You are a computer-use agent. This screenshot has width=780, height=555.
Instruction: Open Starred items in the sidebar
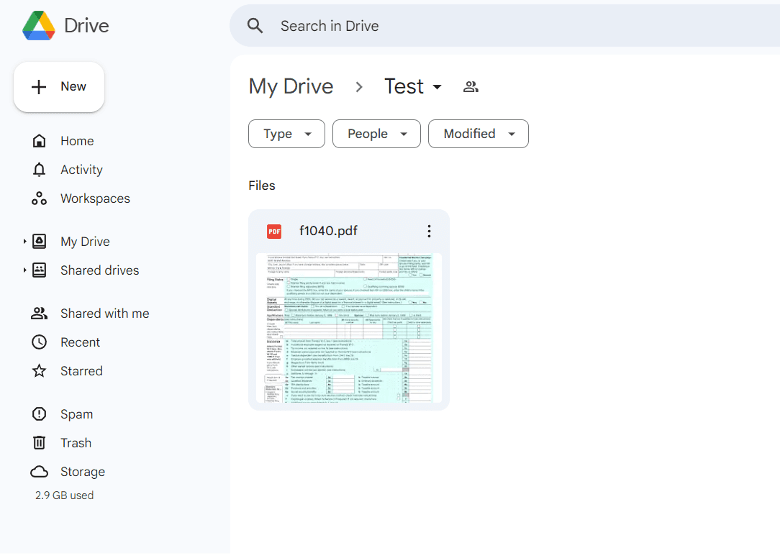pyautogui.click(x=81, y=371)
